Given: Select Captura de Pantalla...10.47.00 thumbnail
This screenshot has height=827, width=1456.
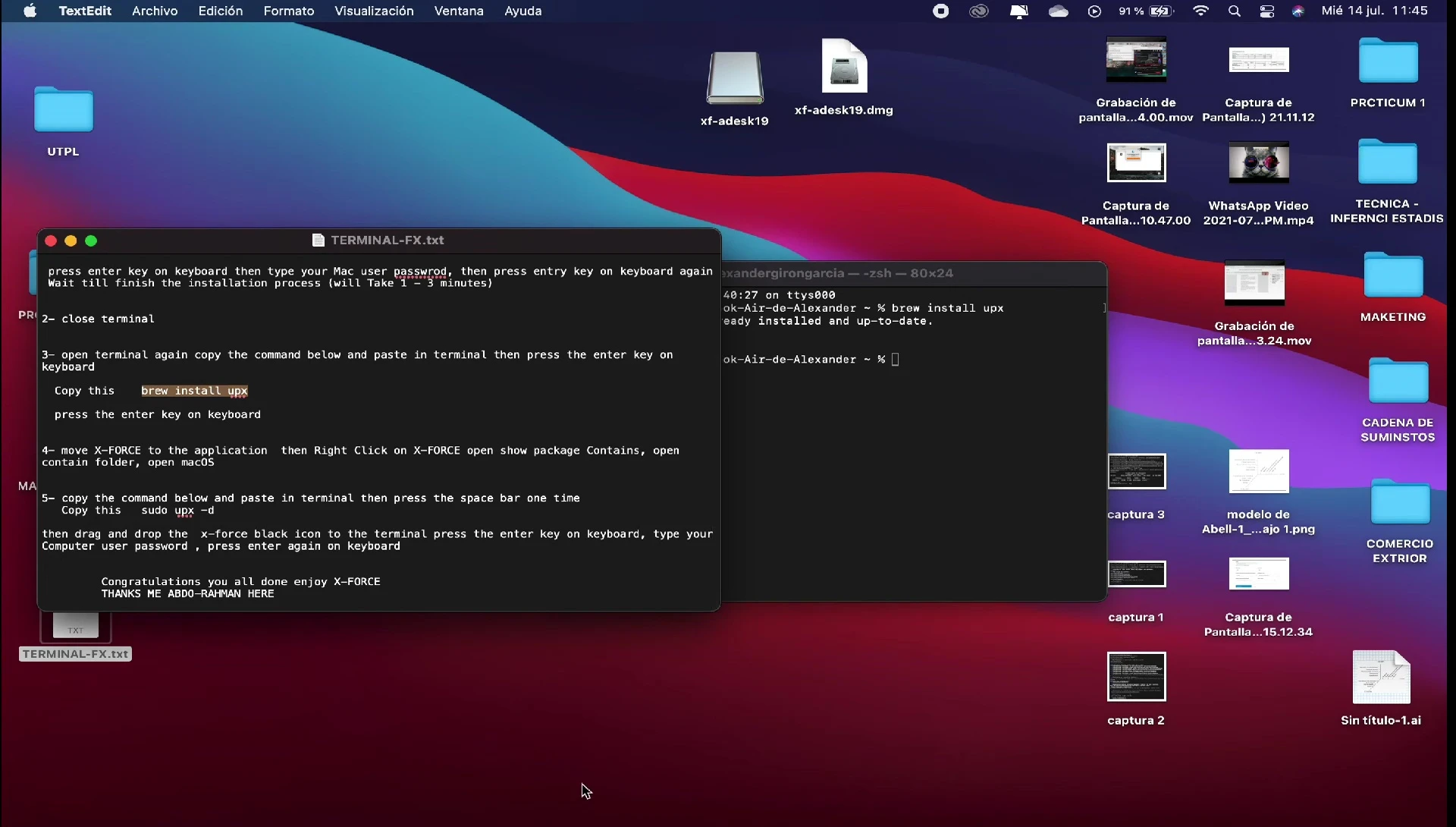Looking at the screenshot, I should click(x=1136, y=162).
